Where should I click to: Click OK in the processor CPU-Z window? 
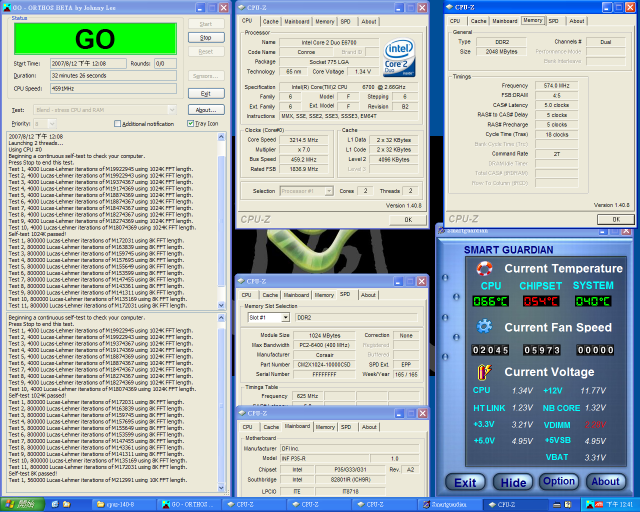coord(408,220)
